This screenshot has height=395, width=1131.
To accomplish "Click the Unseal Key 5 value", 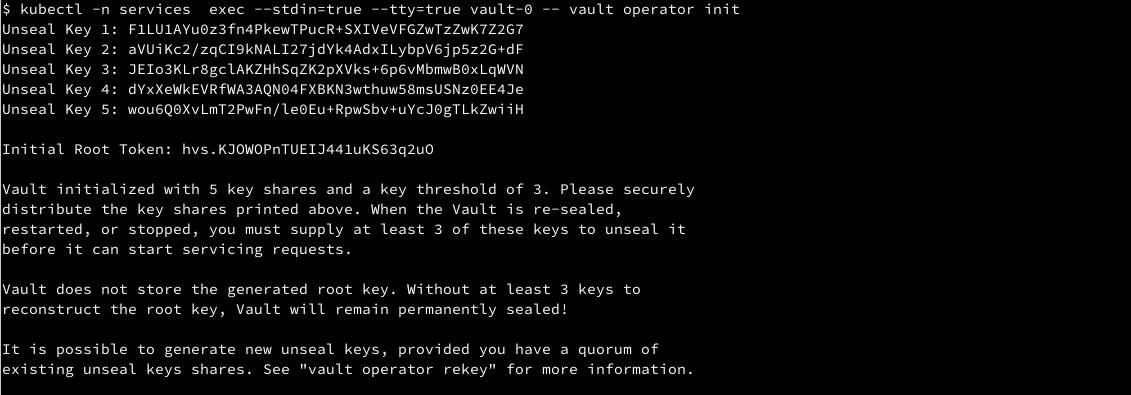I will click(x=326, y=110).
